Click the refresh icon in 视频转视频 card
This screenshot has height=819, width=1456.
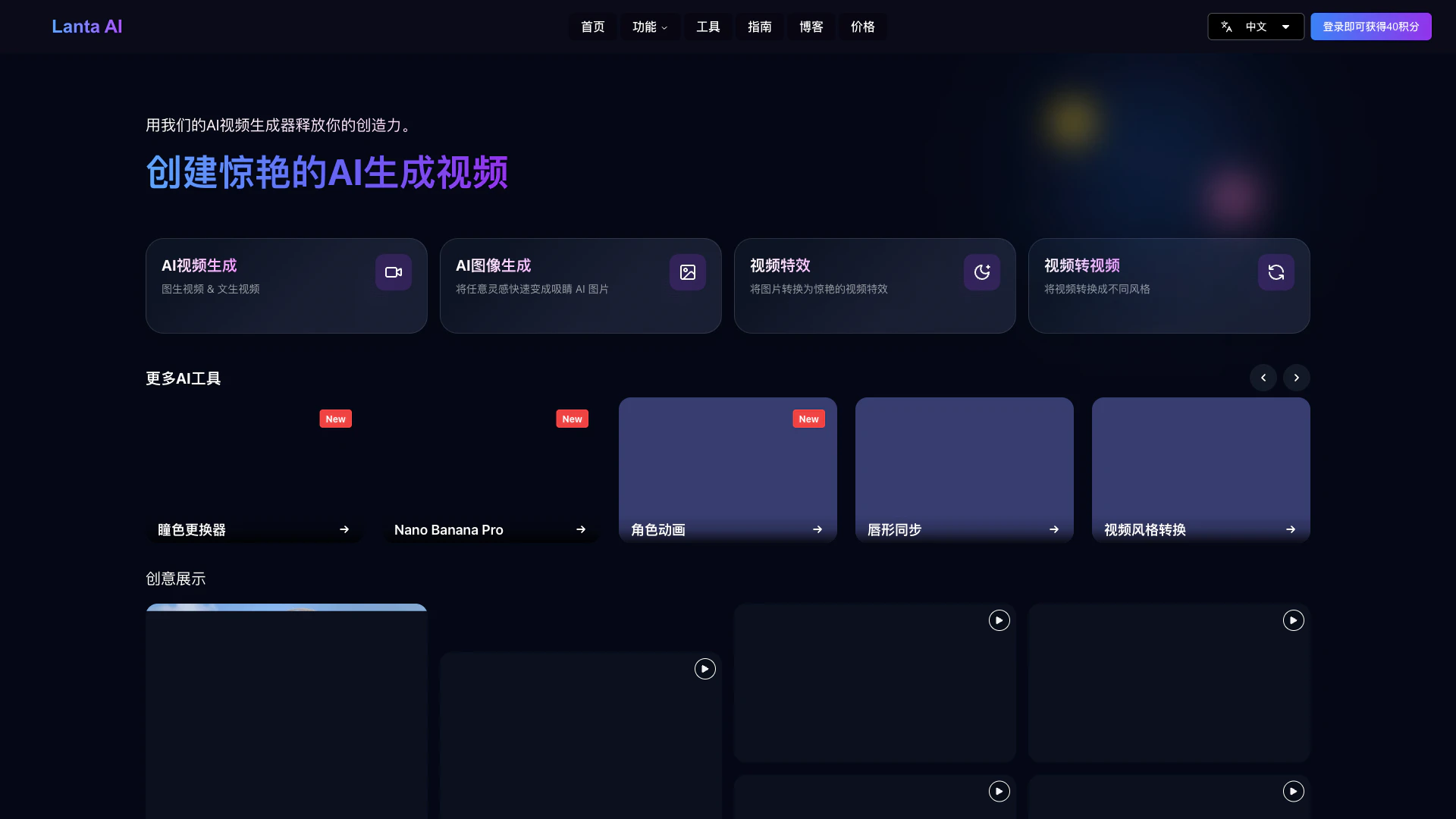(1276, 272)
